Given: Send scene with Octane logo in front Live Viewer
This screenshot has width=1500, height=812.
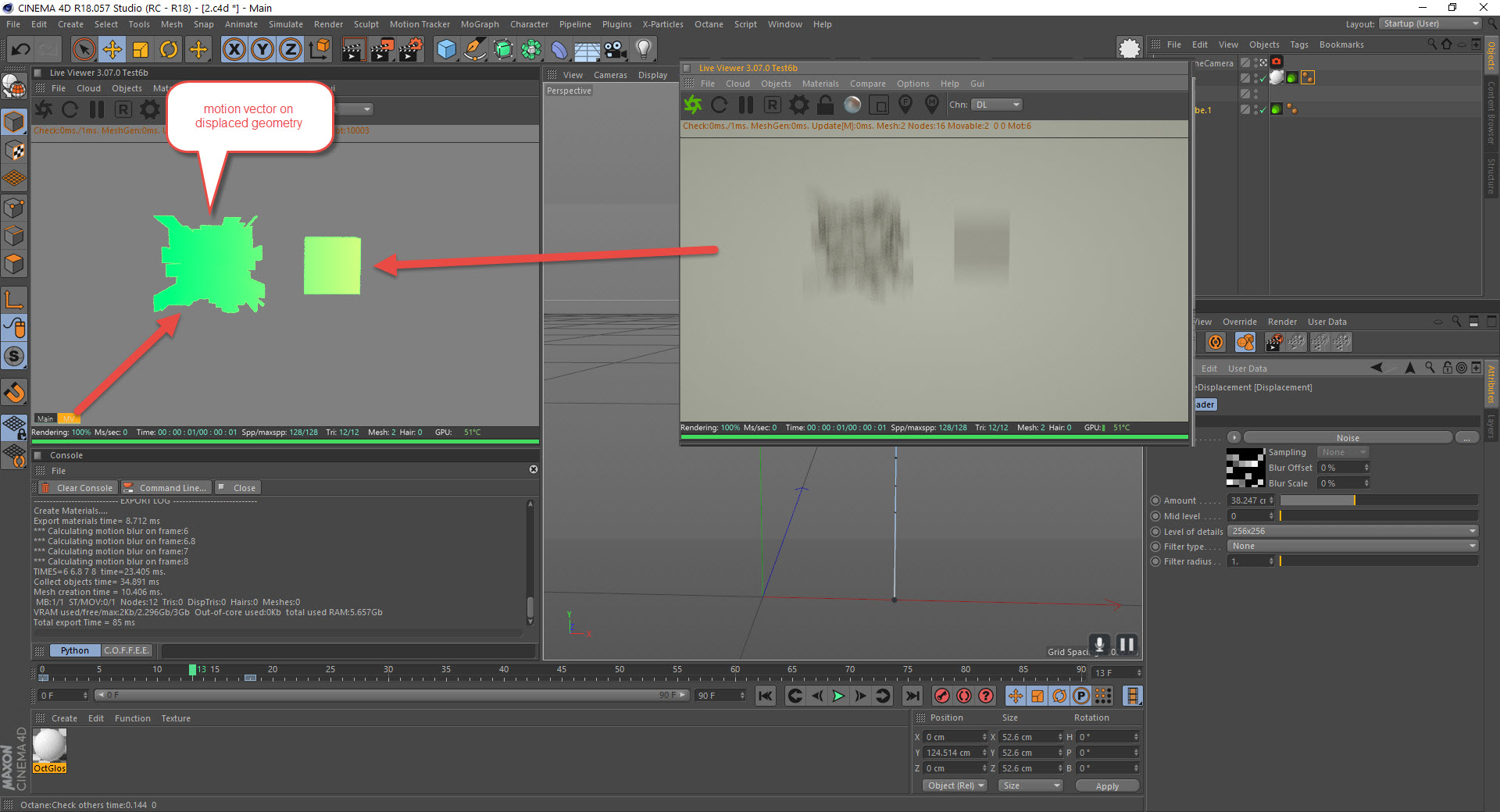Looking at the screenshot, I should click(693, 105).
